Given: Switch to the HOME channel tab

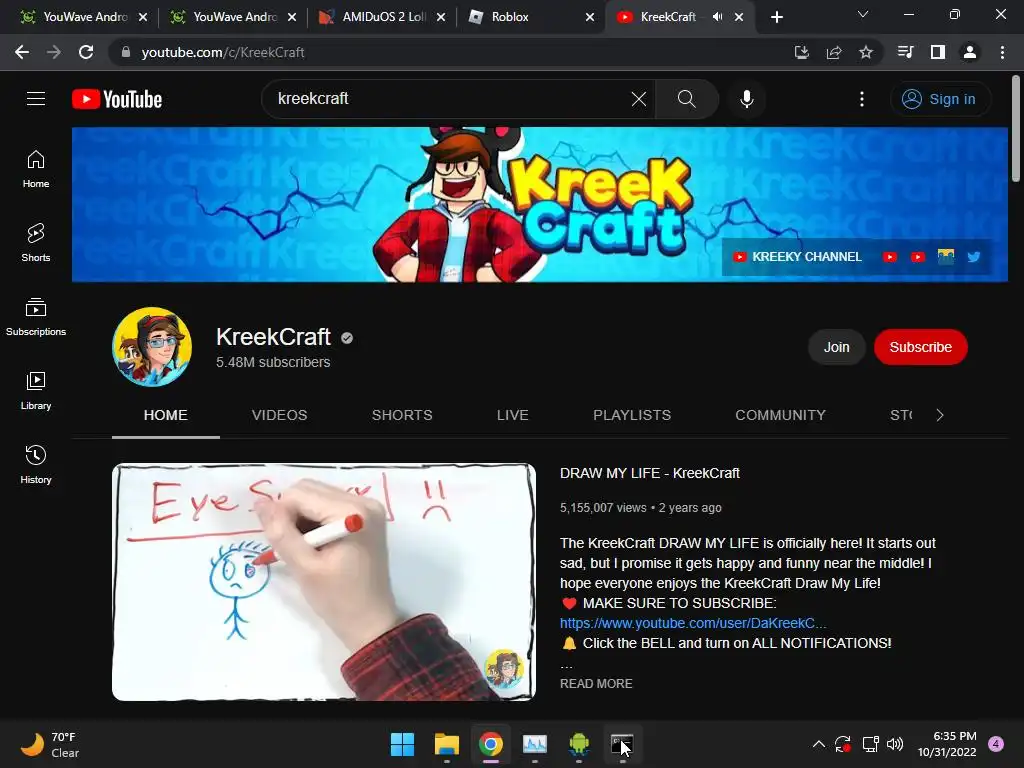Looking at the screenshot, I should [166, 415].
